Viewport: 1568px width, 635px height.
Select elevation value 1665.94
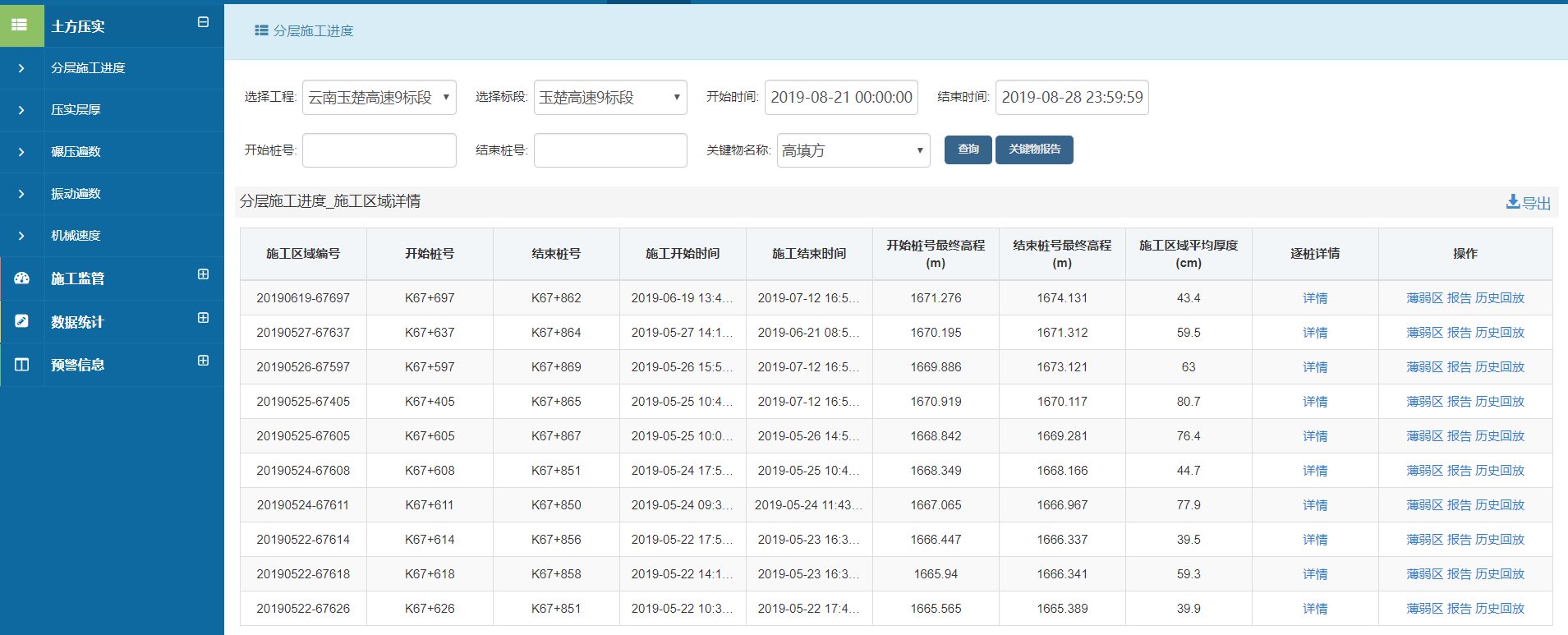(x=936, y=574)
